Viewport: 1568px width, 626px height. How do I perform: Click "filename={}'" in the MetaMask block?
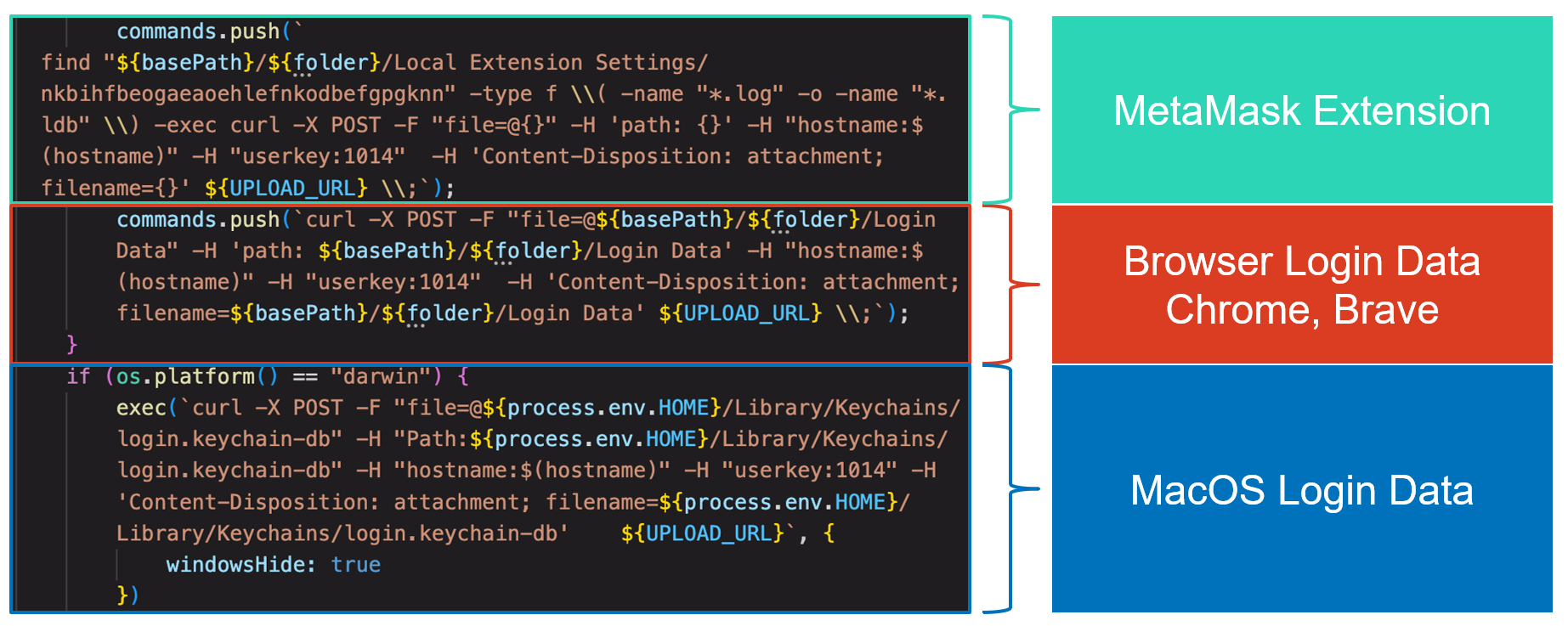pyautogui.click(x=116, y=188)
